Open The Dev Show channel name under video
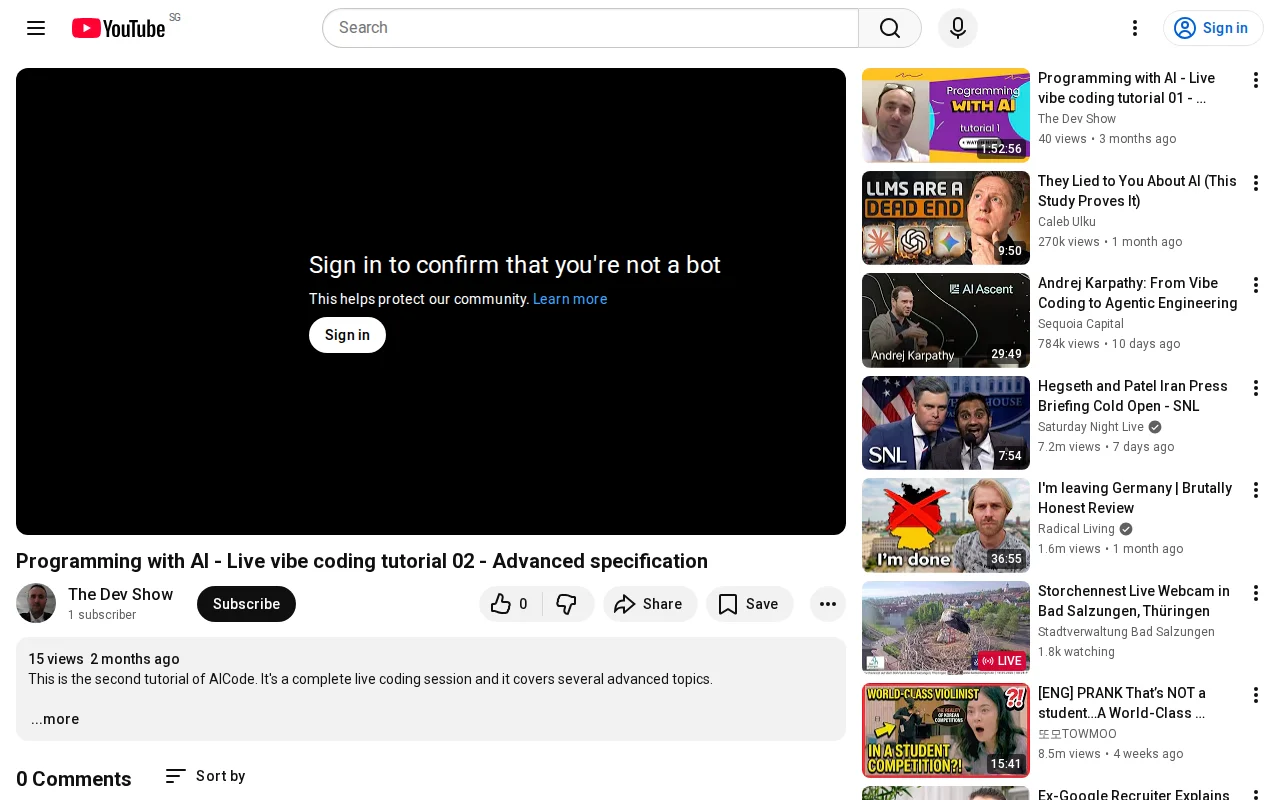 pyautogui.click(x=120, y=594)
